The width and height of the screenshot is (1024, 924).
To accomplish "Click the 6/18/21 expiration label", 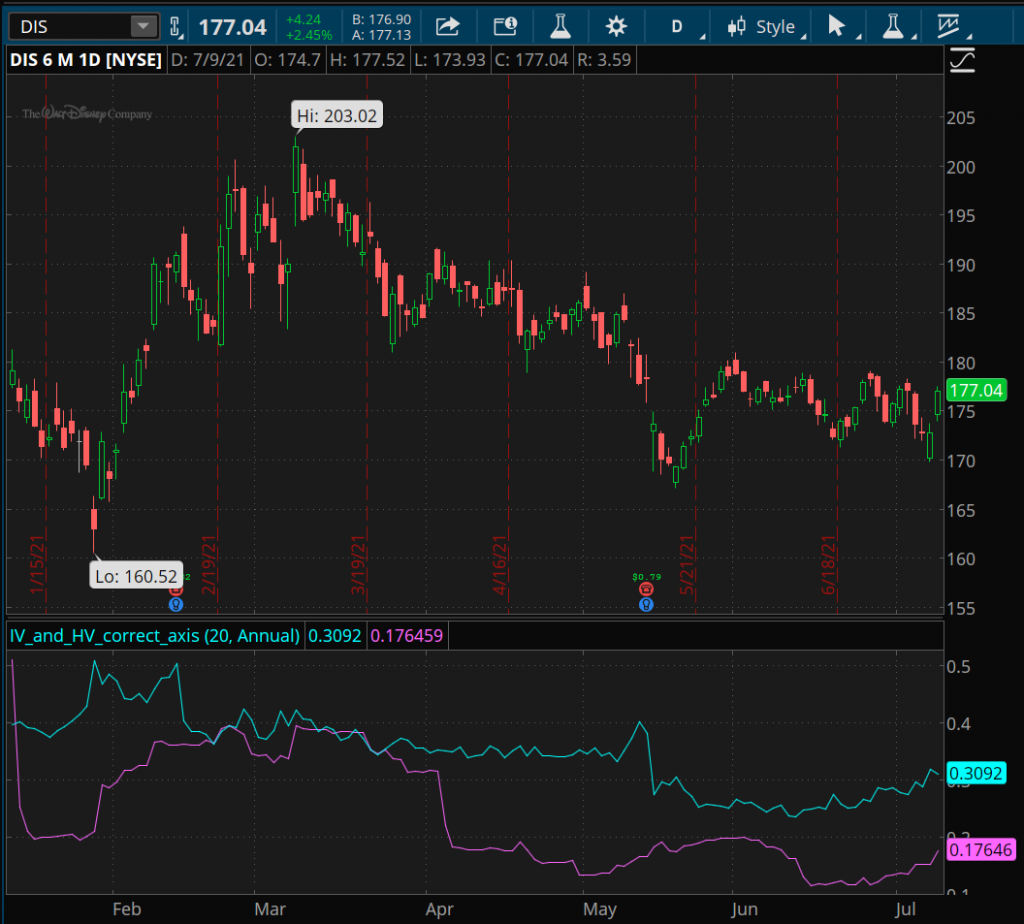I will pyautogui.click(x=828, y=566).
